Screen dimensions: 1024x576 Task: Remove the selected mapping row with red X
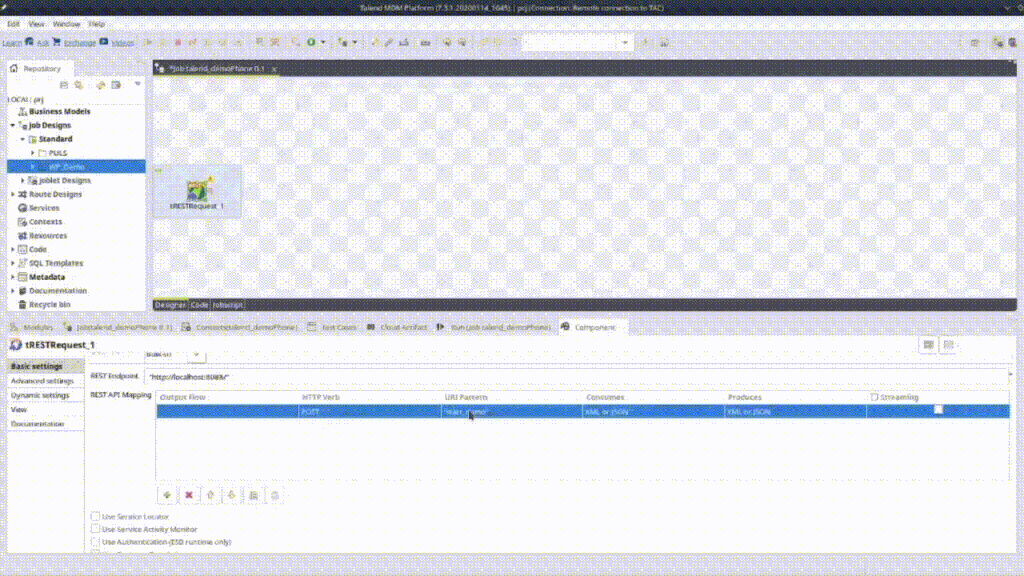pos(189,496)
